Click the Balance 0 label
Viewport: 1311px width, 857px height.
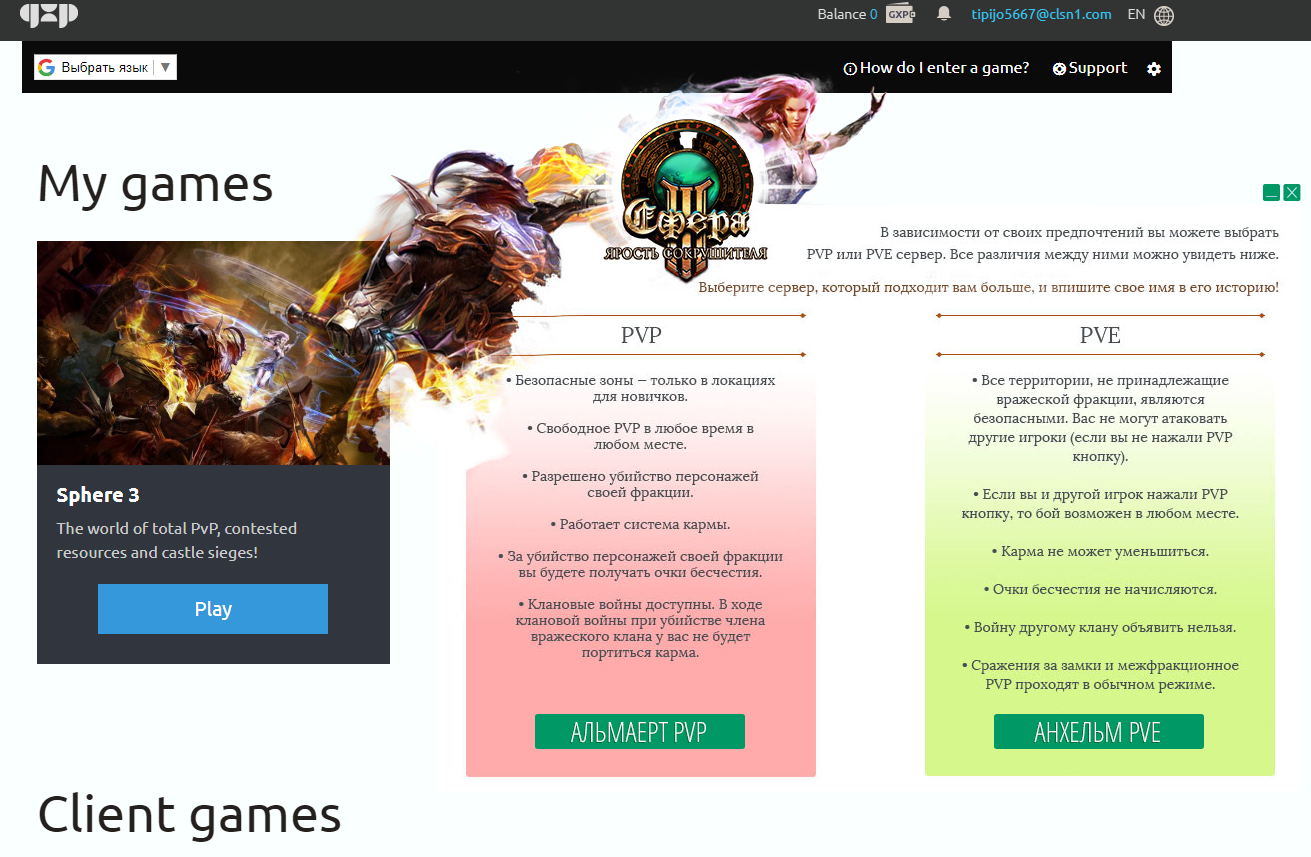tap(847, 14)
